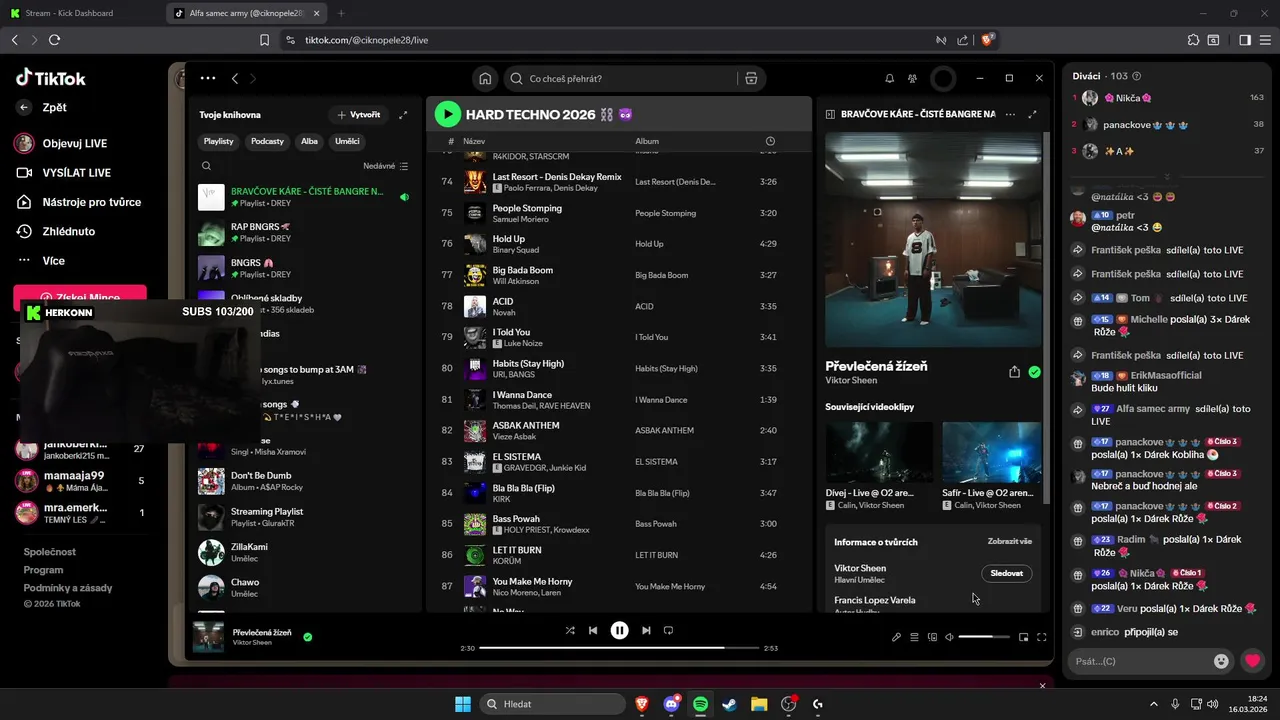Open Spotify from Windows taskbar
This screenshot has height=720, width=1280.
[700, 704]
